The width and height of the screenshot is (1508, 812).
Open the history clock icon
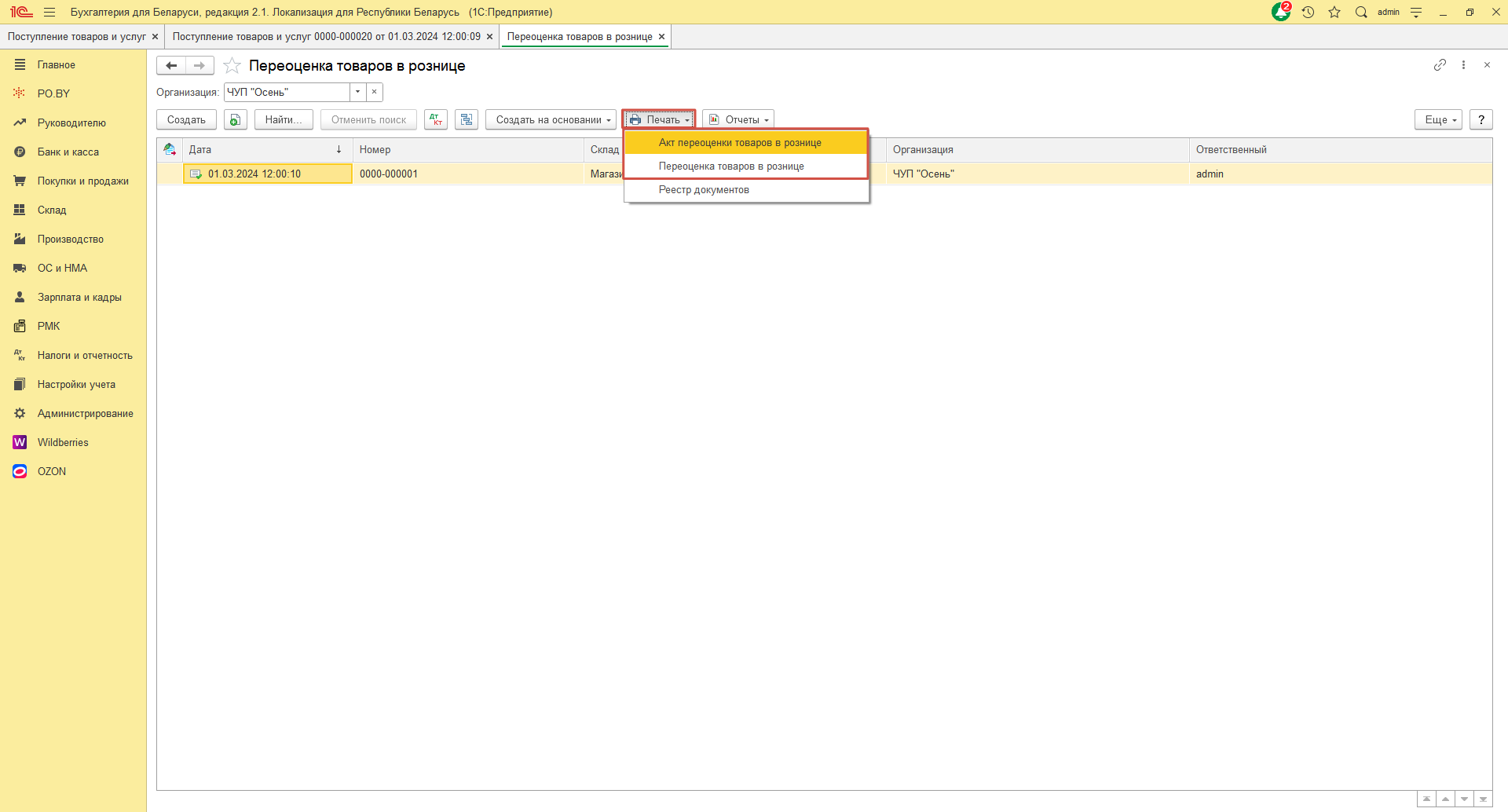pyautogui.click(x=1308, y=12)
